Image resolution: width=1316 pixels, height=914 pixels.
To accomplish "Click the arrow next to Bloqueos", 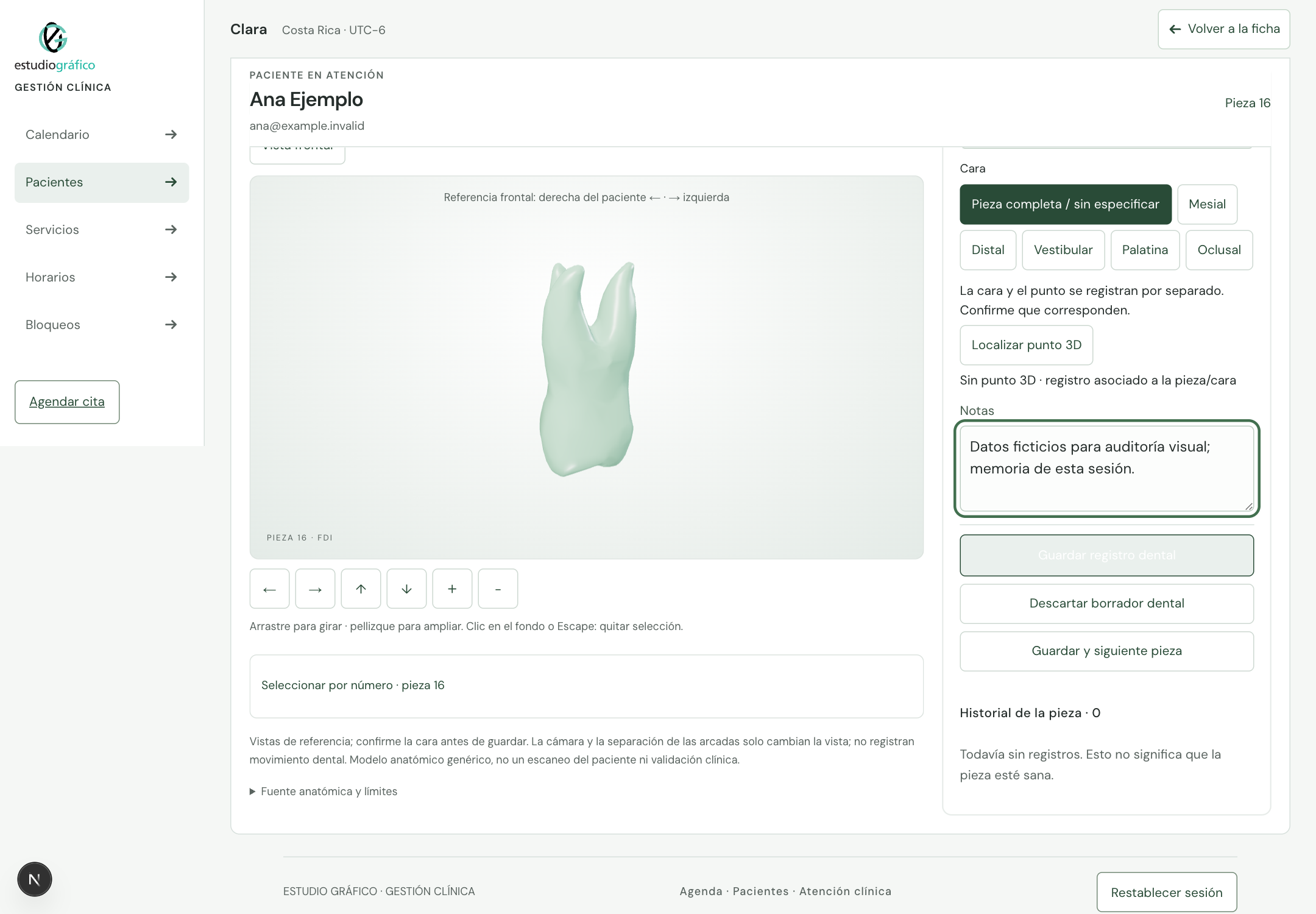I will (x=171, y=325).
